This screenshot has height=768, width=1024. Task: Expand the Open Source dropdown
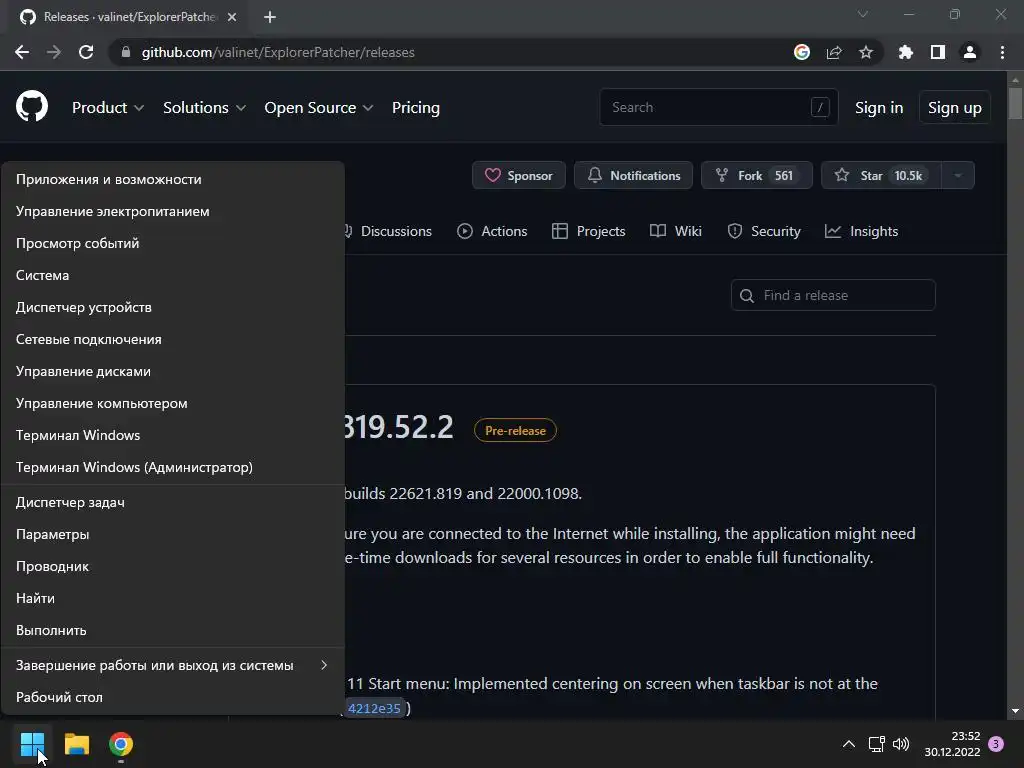(x=319, y=108)
